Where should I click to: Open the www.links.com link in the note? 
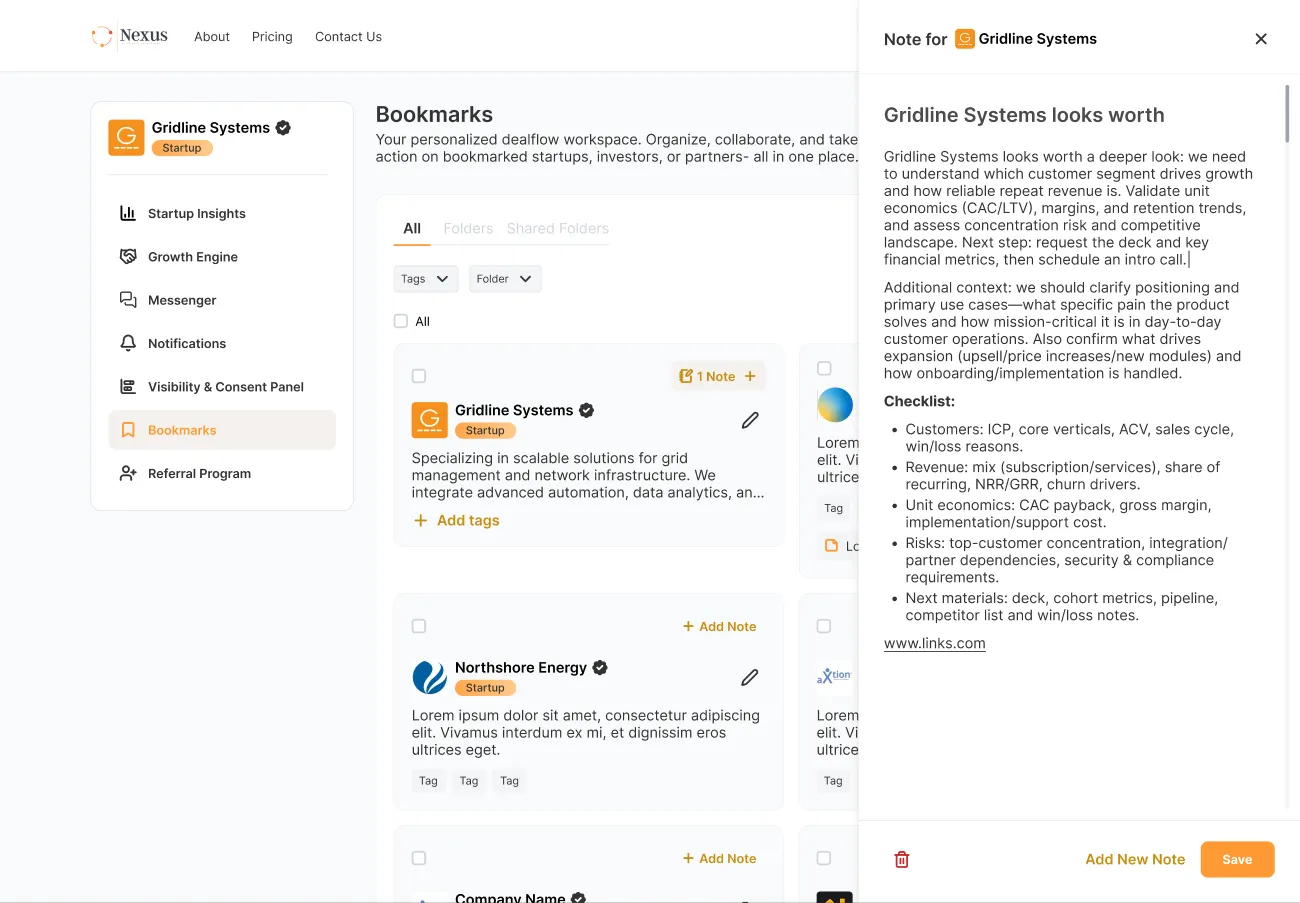pos(935,643)
